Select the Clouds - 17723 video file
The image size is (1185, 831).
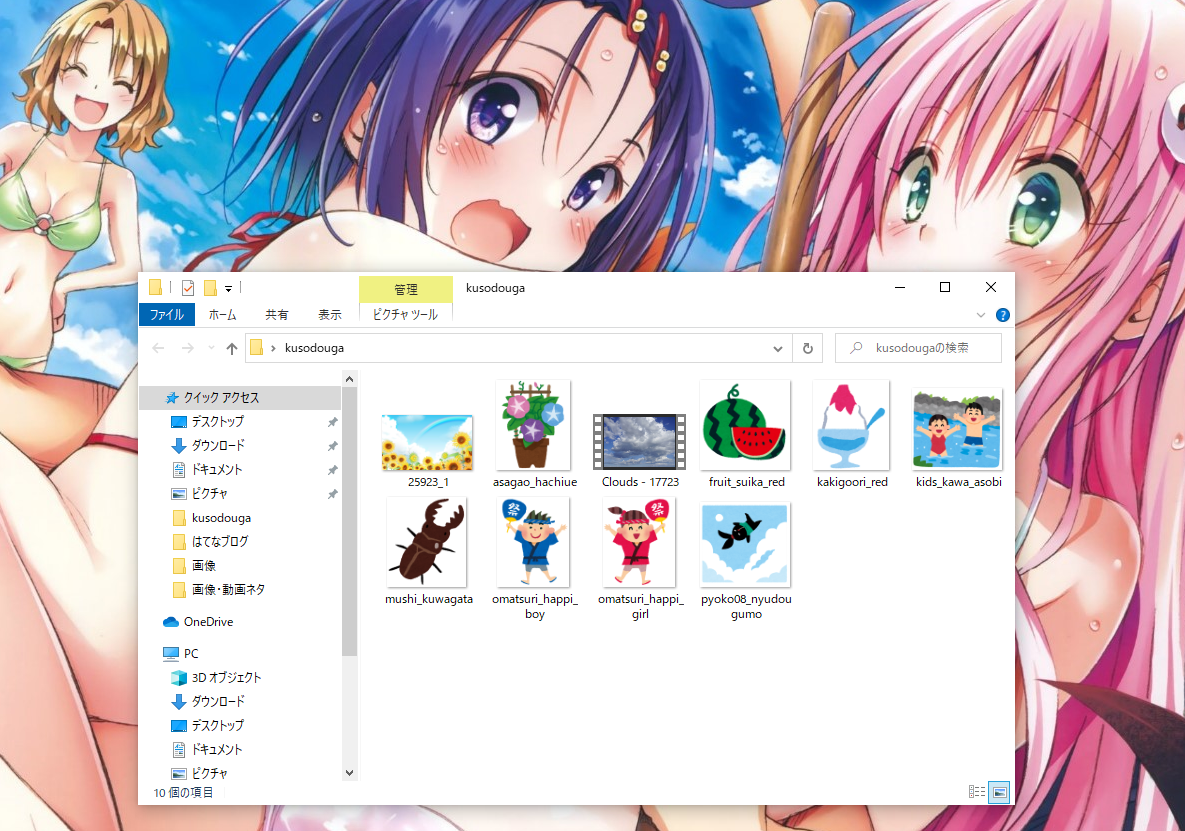pos(640,450)
